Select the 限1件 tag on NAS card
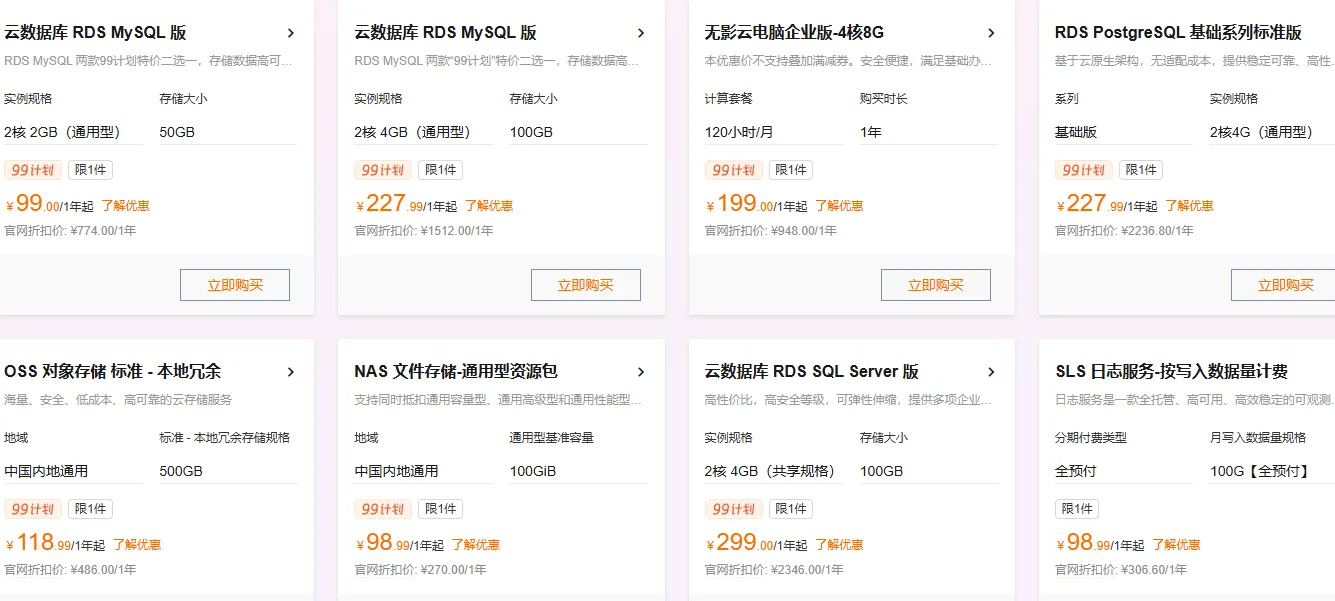Image resolution: width=1335 pixels, height=601 pixels. click(441, 508)
